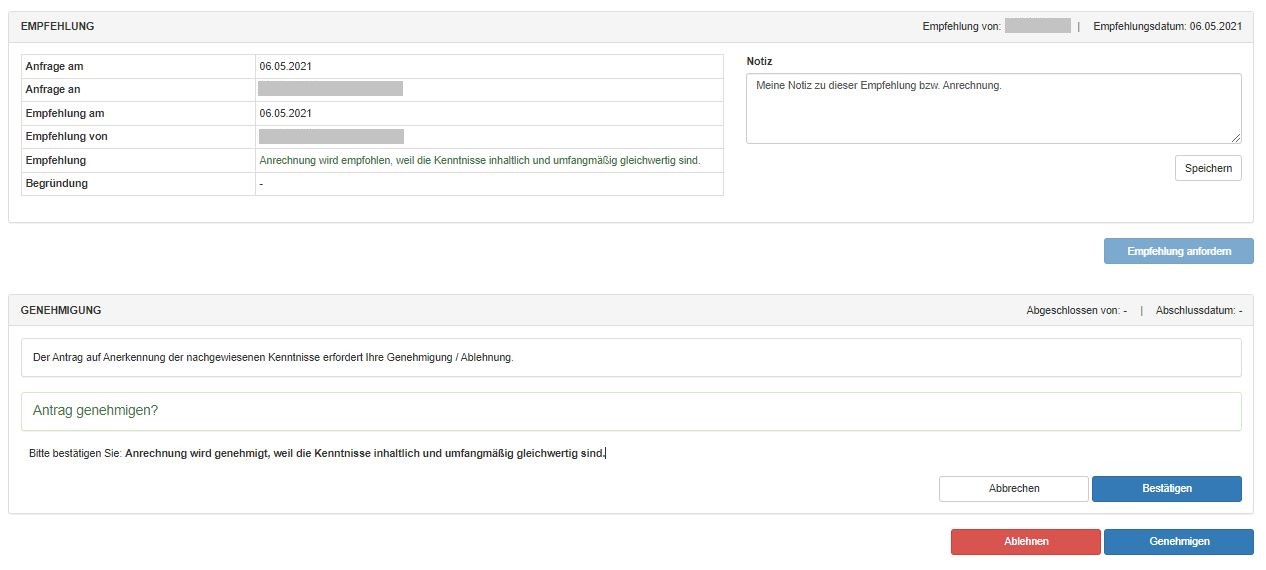Click the GENEHMIGUNG panel header
The image size is (1266, 570).
[61, 310]
